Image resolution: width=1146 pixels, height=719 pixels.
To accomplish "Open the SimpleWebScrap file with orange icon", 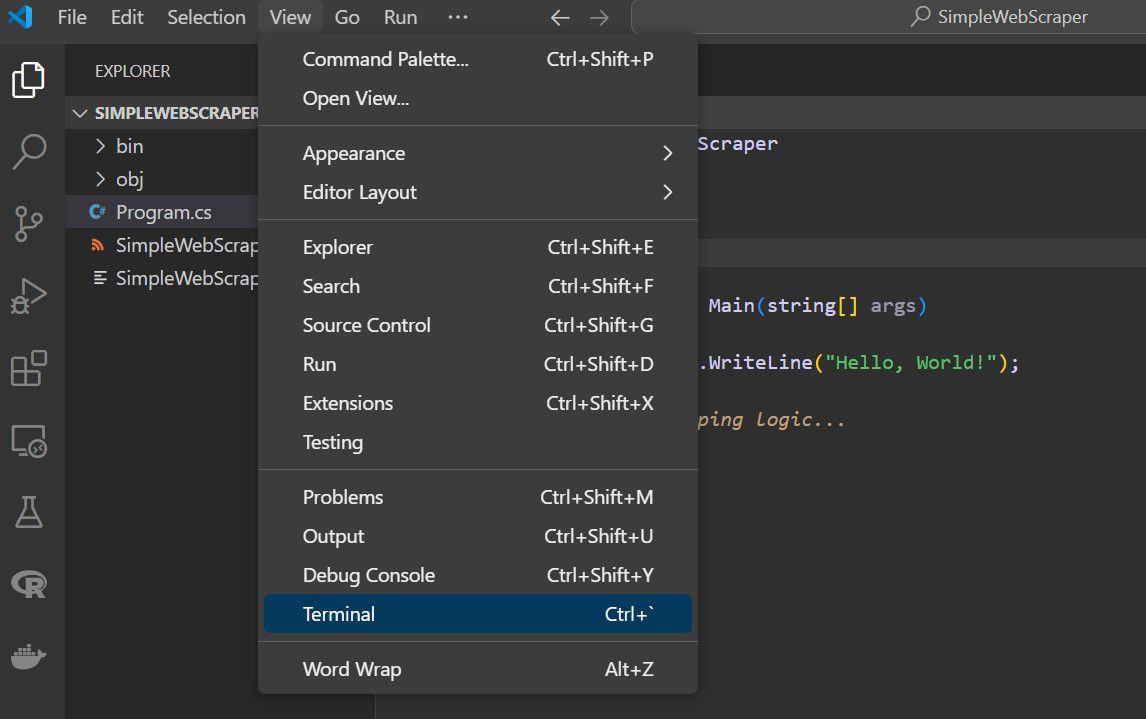I will pos(162,245).
